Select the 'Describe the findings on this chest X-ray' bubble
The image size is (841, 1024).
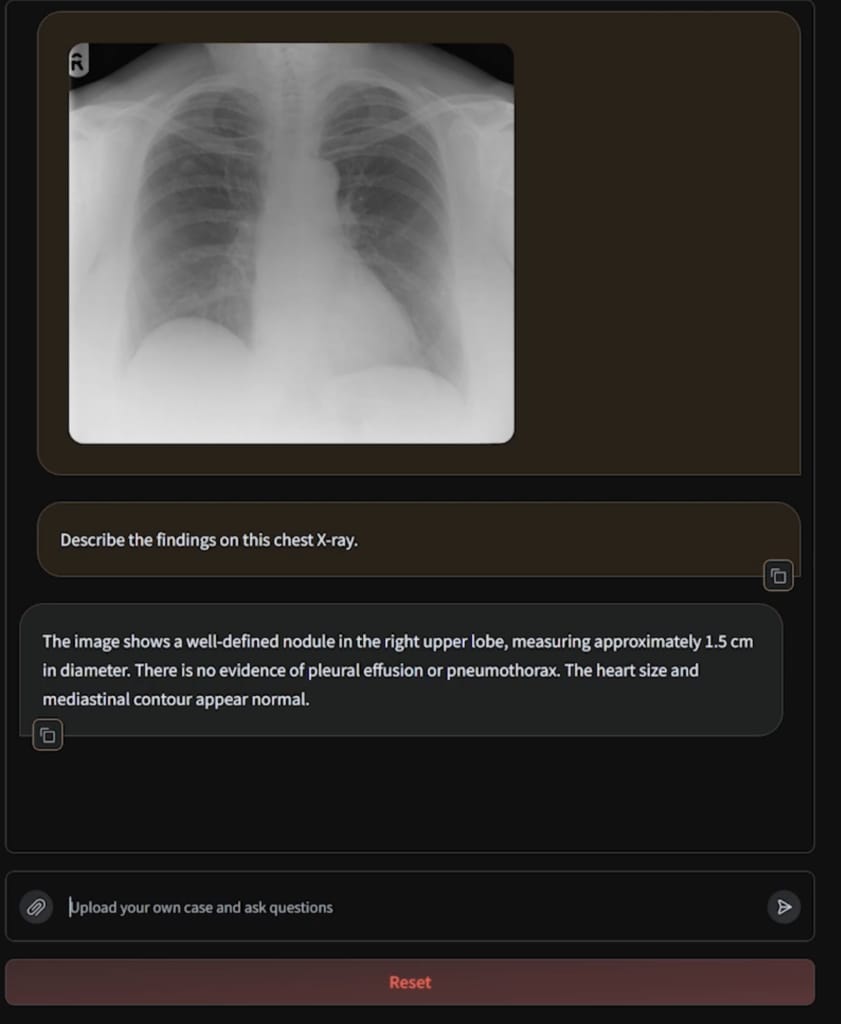pos(419,540)
